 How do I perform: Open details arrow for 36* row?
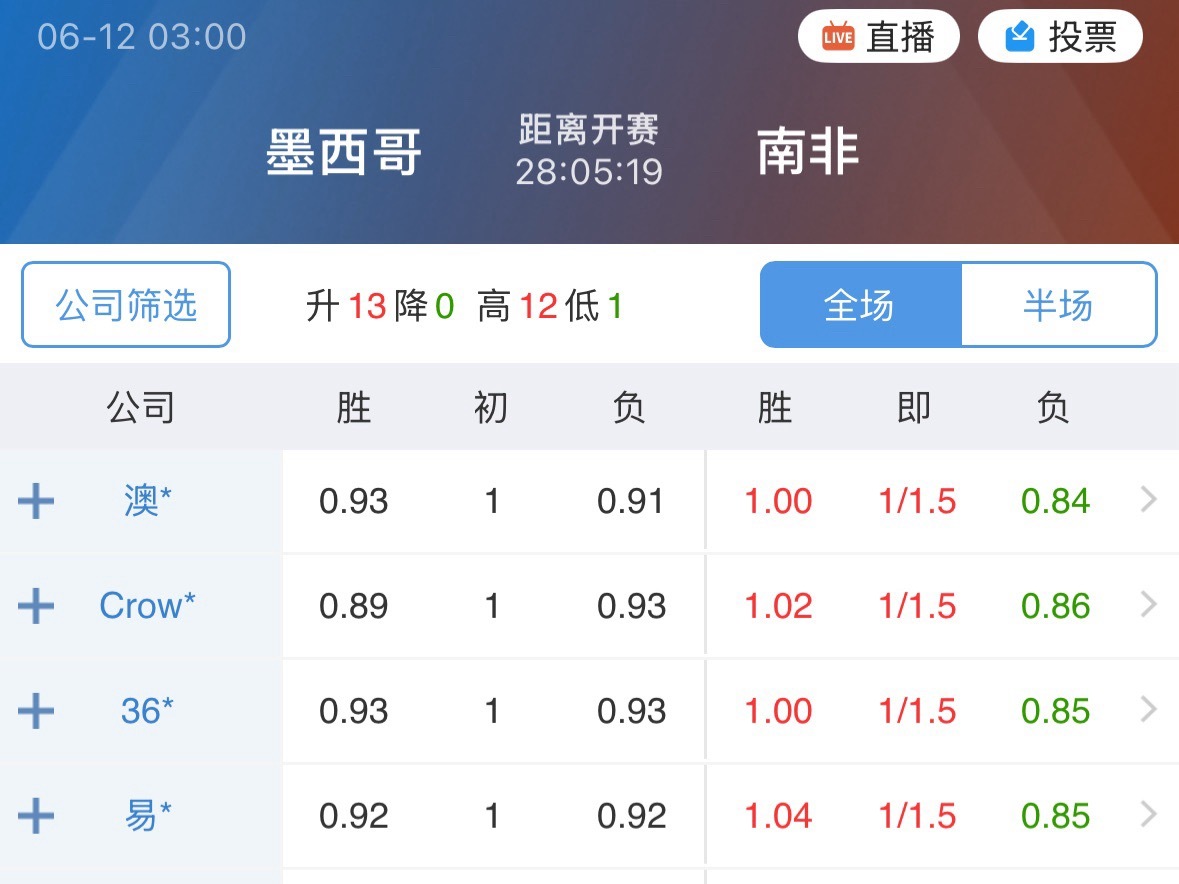tap(1148, 709)
